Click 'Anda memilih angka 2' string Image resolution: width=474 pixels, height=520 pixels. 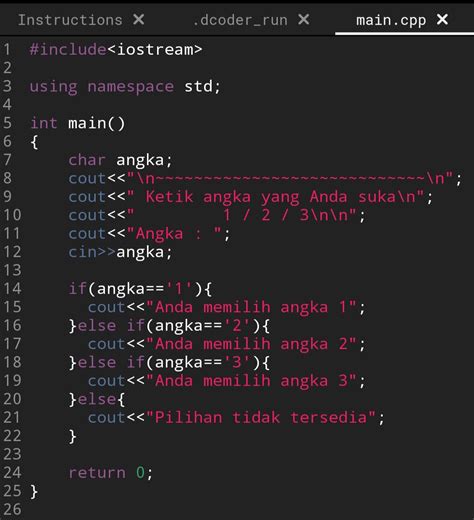(251, 344)
